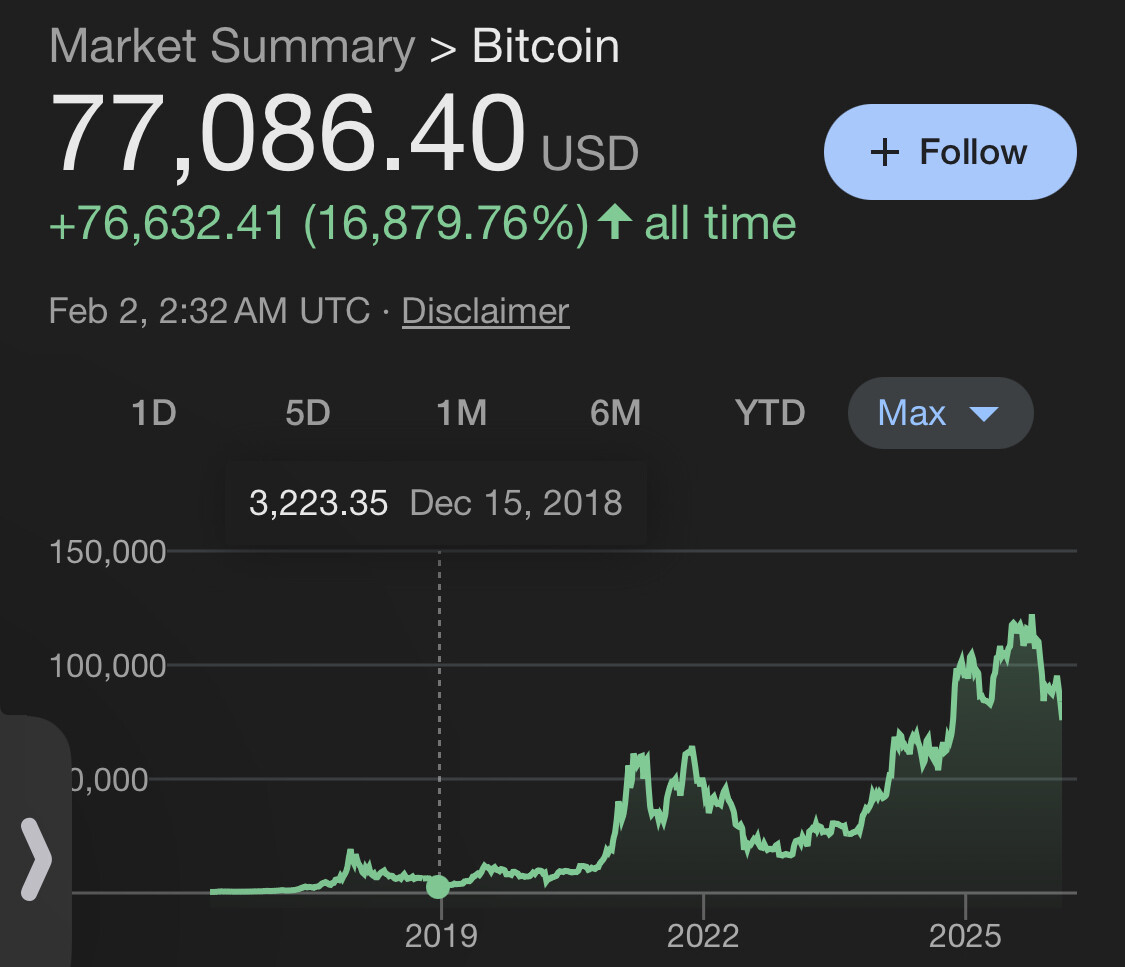The width and height of the screenshot is (1125, 967).
Task: Switch chart to 5D range
Action: pos(307,413)
